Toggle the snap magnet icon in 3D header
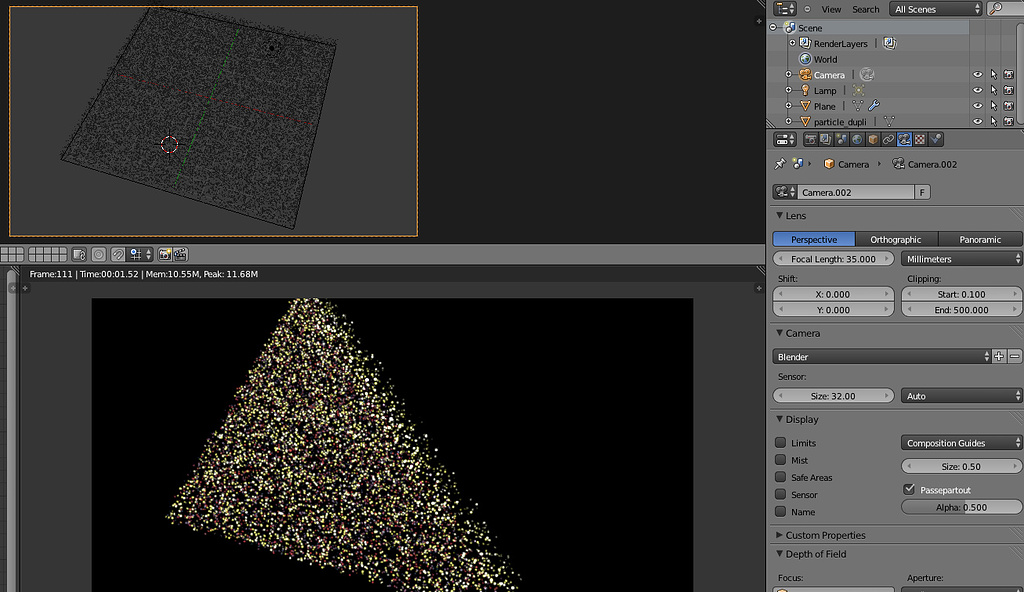 coord(118,254)
